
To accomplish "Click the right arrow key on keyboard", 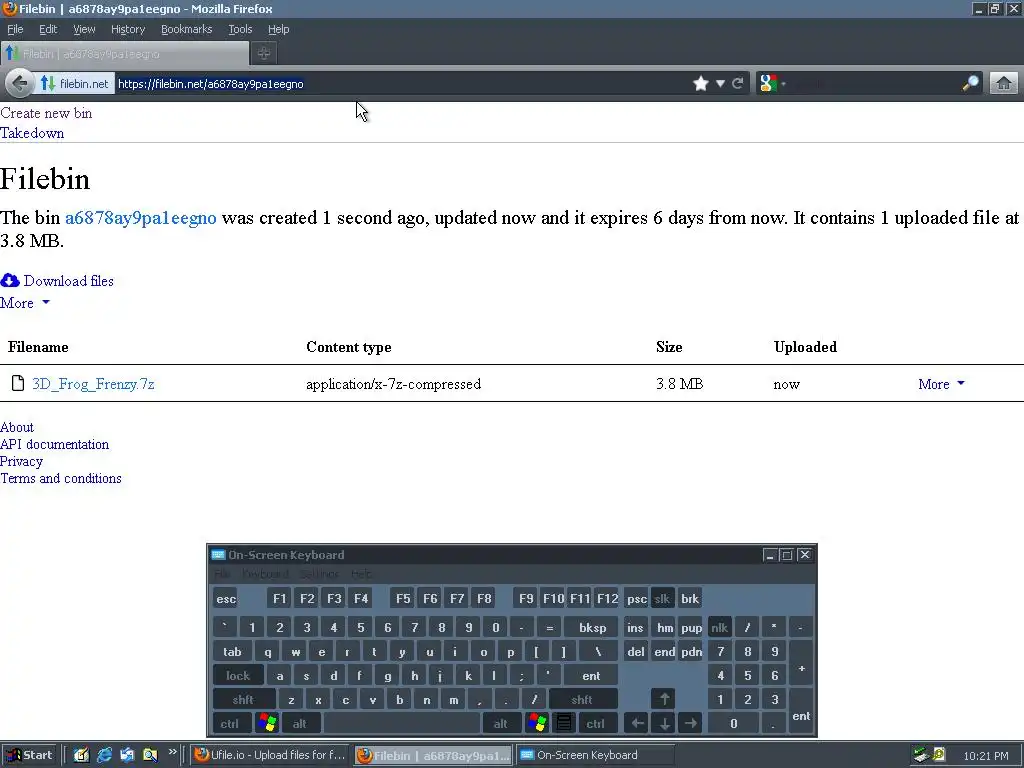I will click(x=690, y=723).
